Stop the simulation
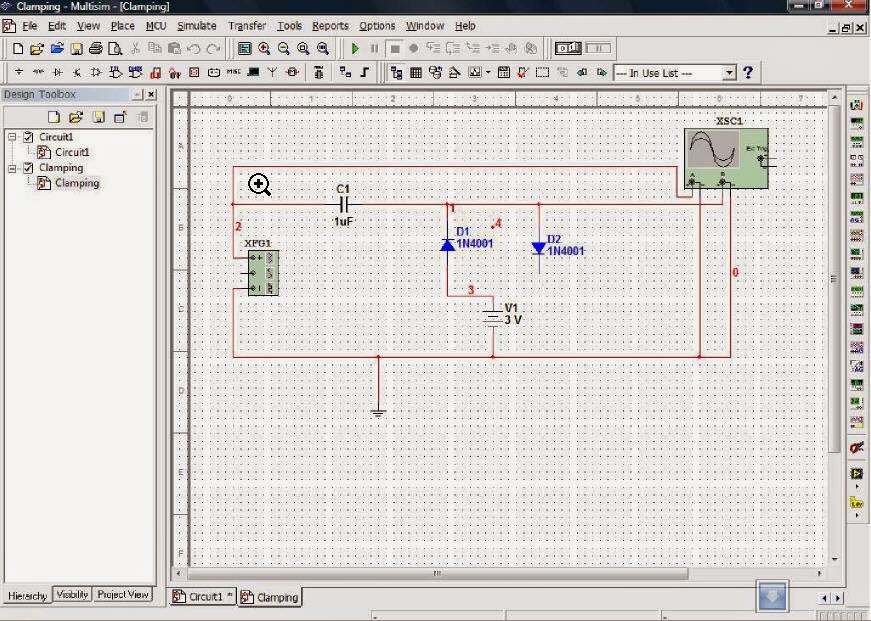 (394, 49)
